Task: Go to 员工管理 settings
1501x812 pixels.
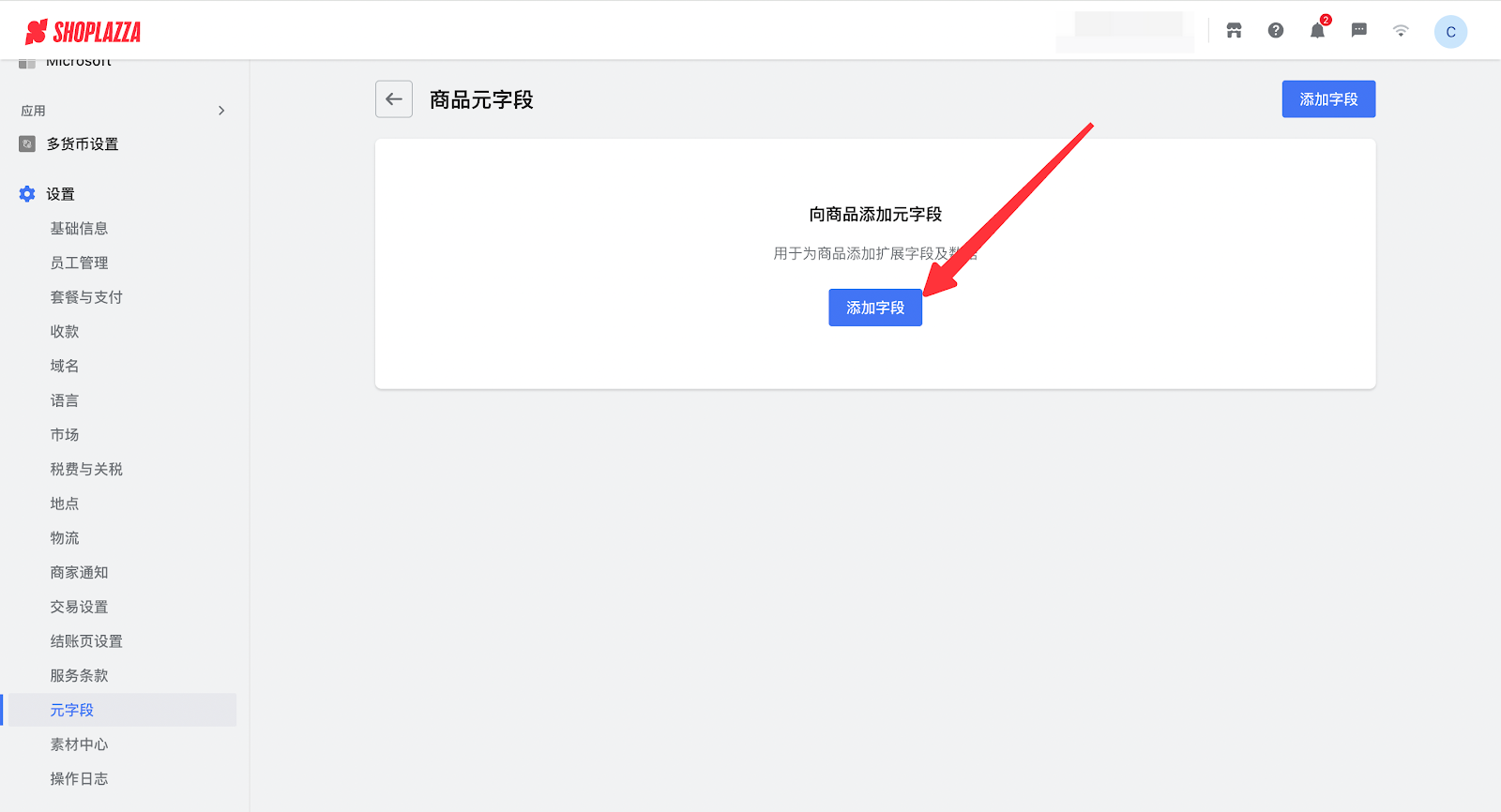Action: click(79, 263)
